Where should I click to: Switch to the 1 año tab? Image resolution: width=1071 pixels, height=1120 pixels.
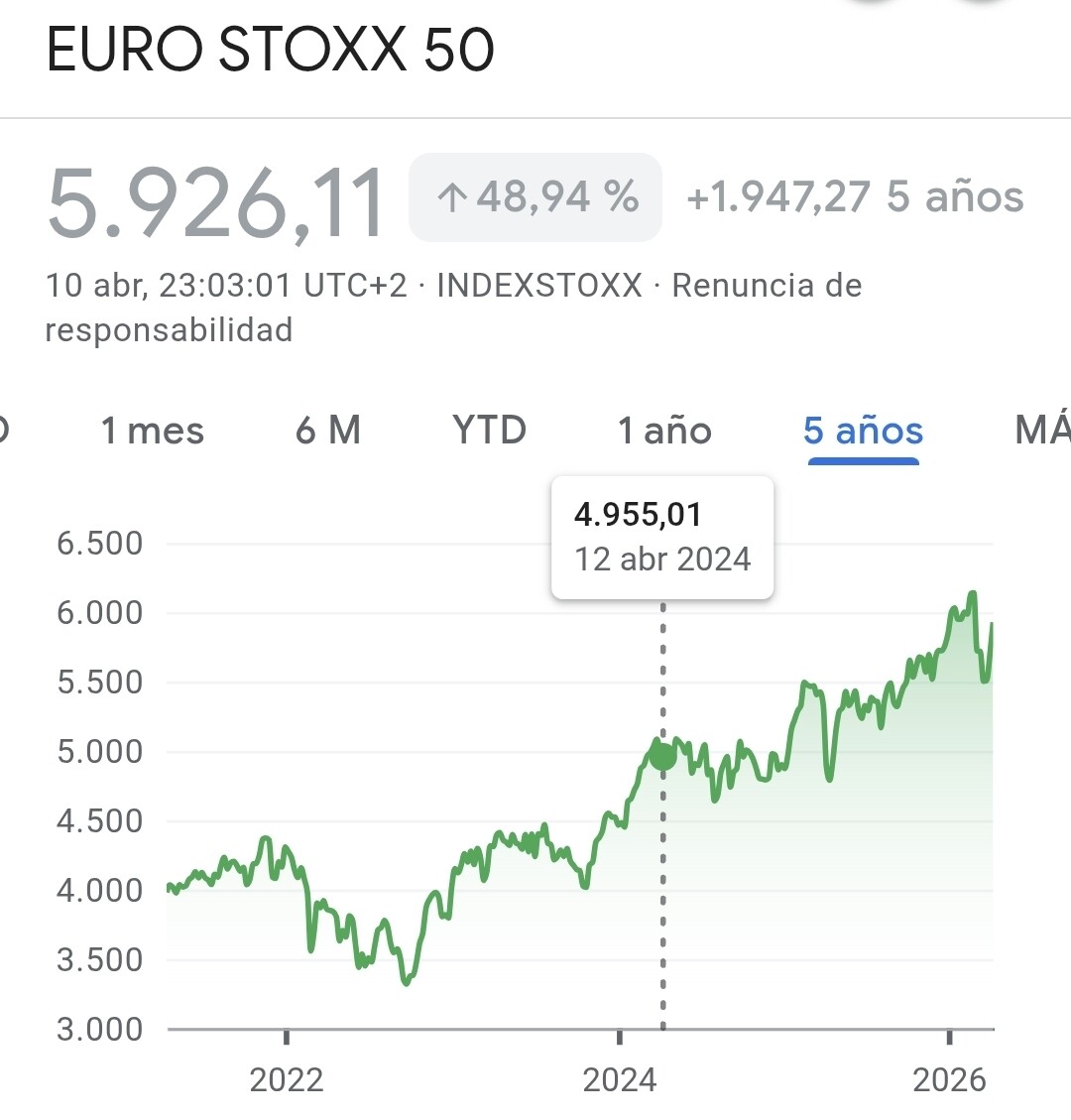(664, 432)
